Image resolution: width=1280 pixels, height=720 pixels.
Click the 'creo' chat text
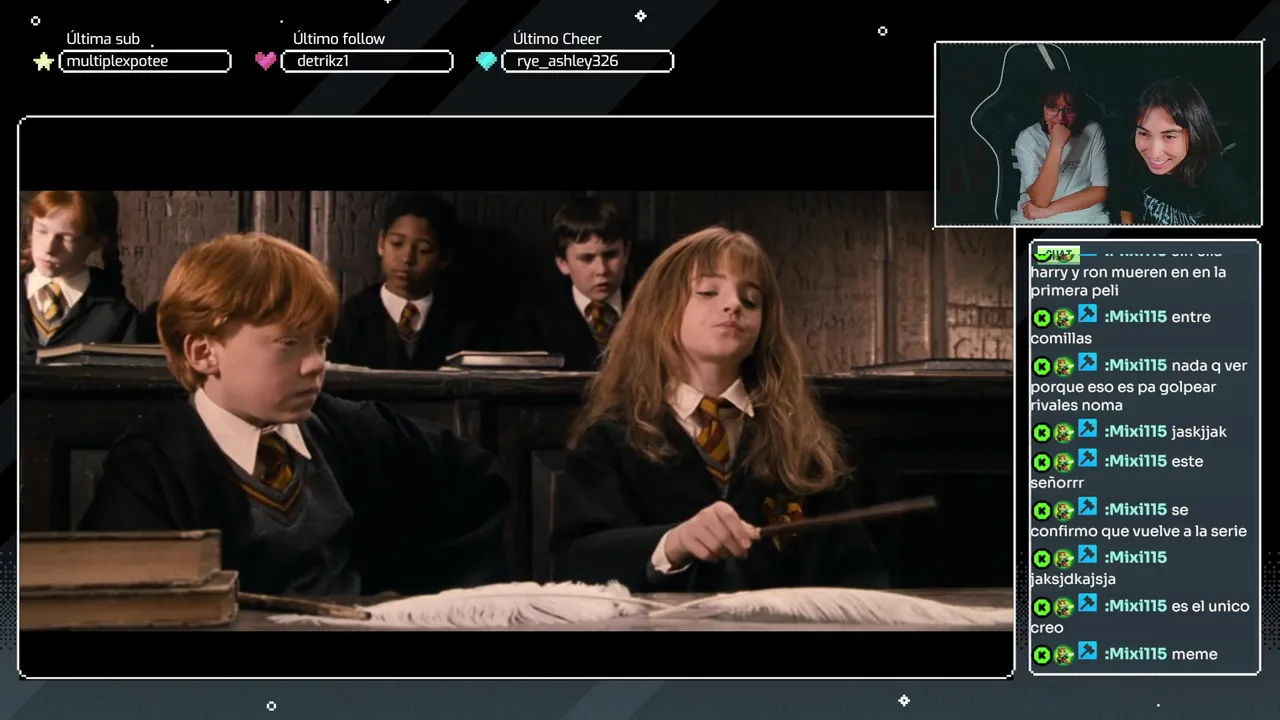click(1047, 628)
